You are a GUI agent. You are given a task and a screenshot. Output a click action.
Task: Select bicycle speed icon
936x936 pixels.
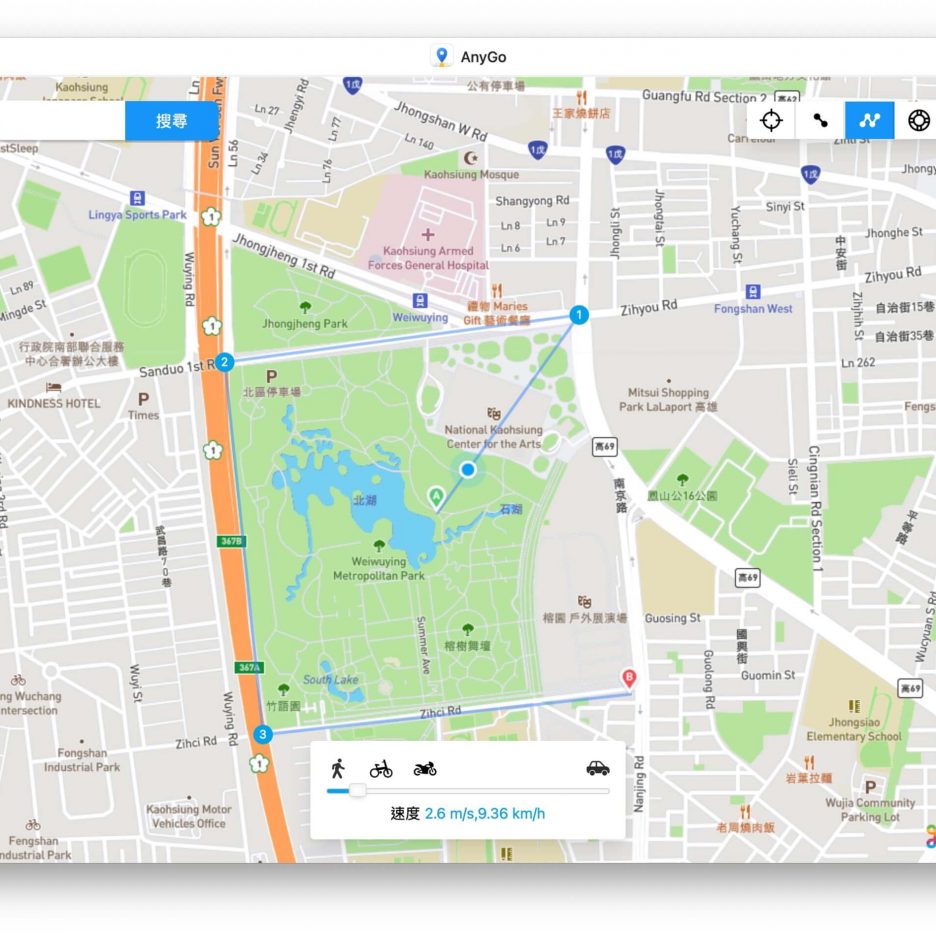(381, 768)
